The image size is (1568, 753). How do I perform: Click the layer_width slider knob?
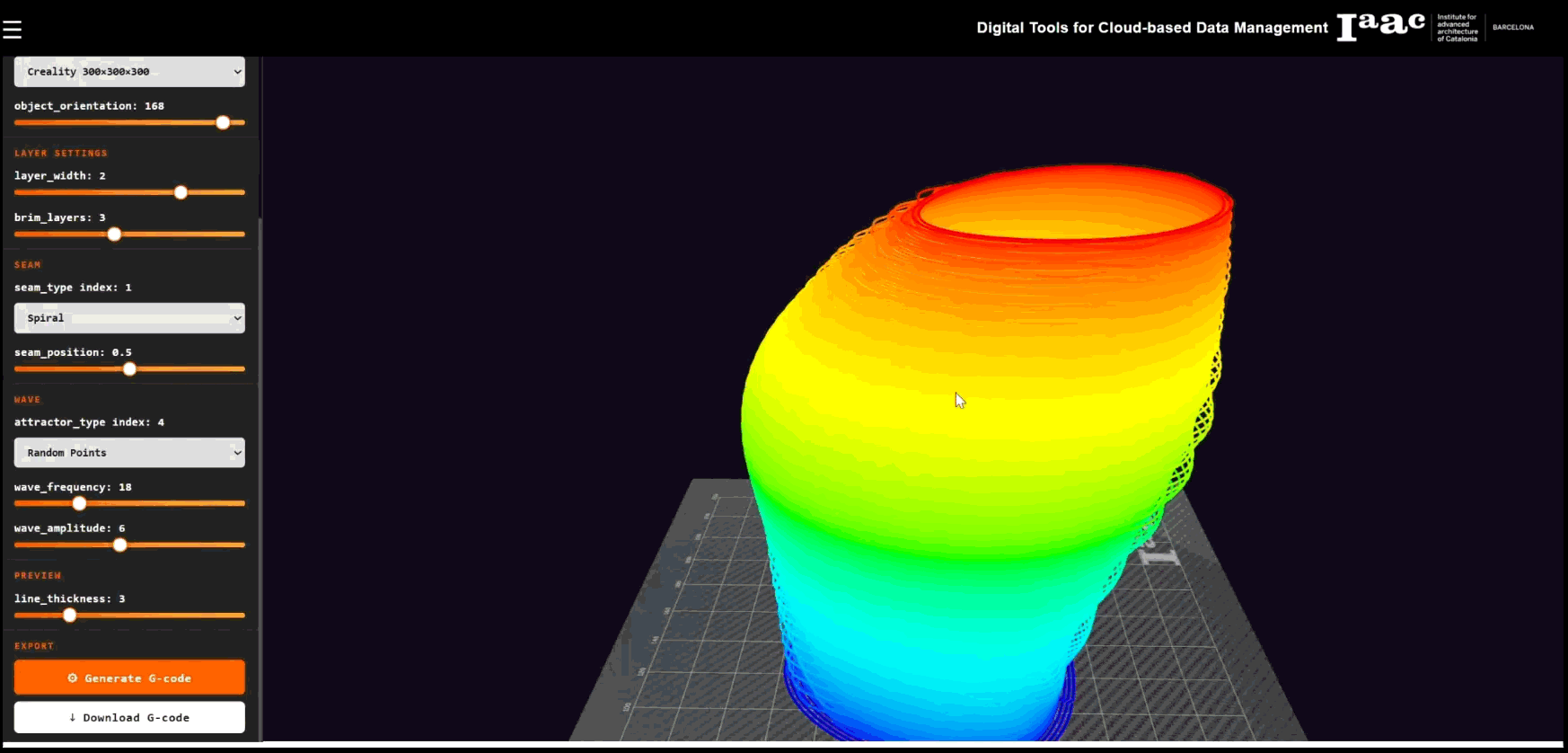pos(181,192)
